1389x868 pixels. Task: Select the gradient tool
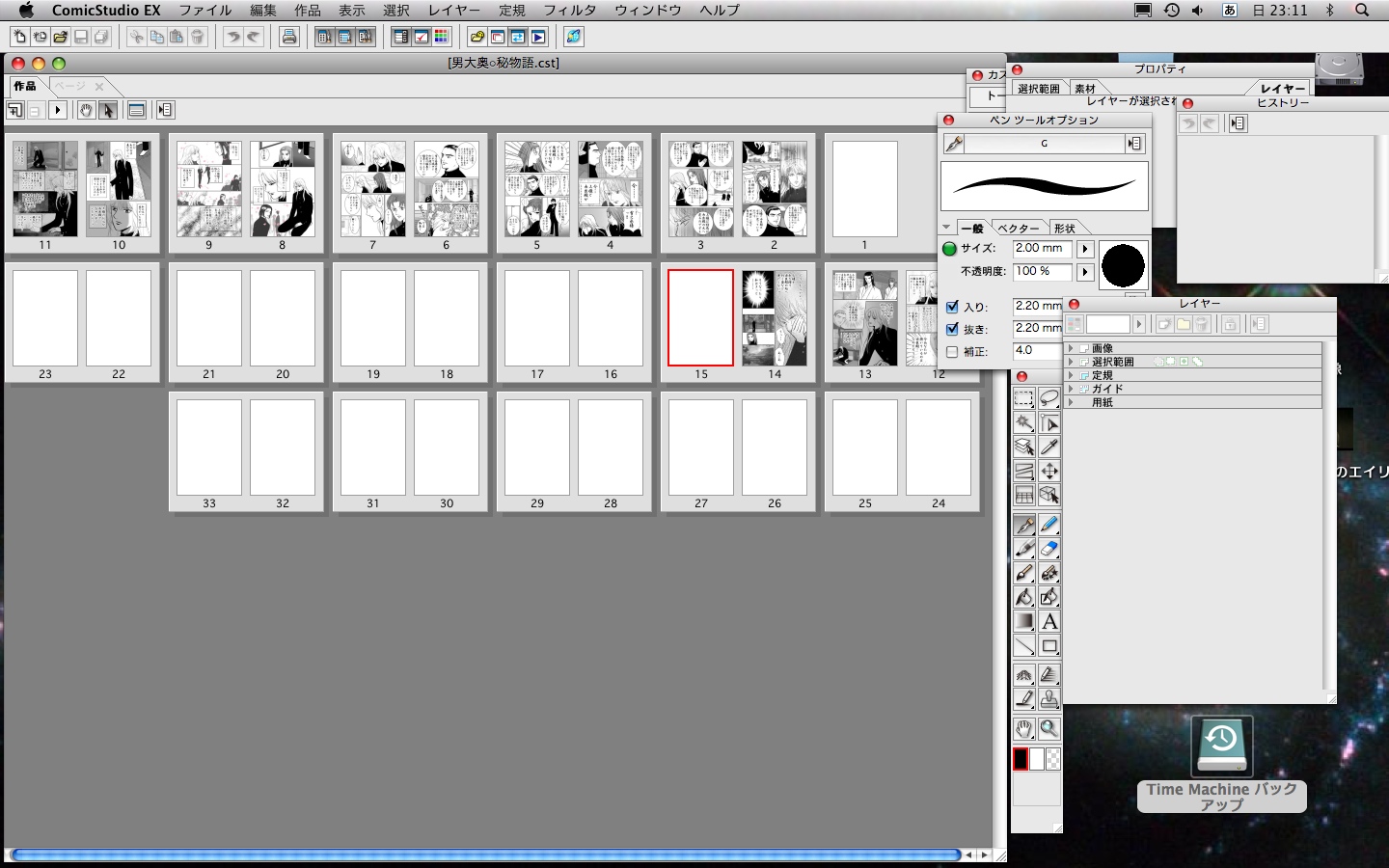(1024, 621)
